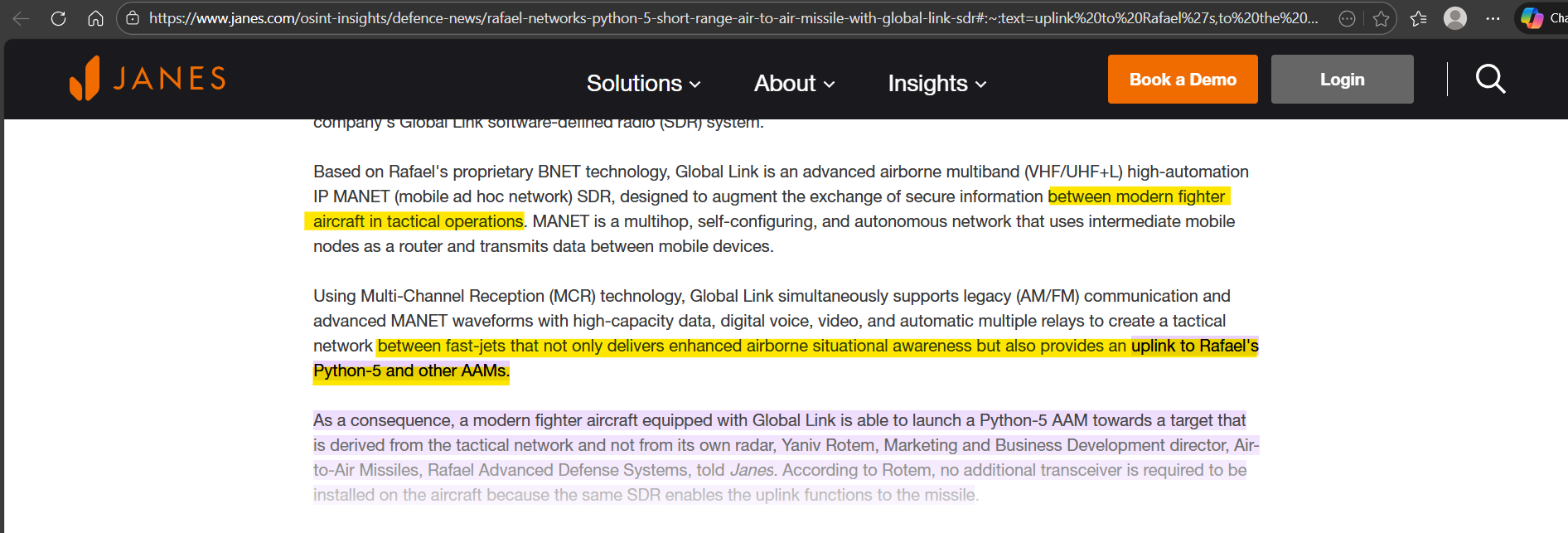Click the browser back arrow
The width and height of the screenshot is (1568, 533).
(x=22, y=18)
